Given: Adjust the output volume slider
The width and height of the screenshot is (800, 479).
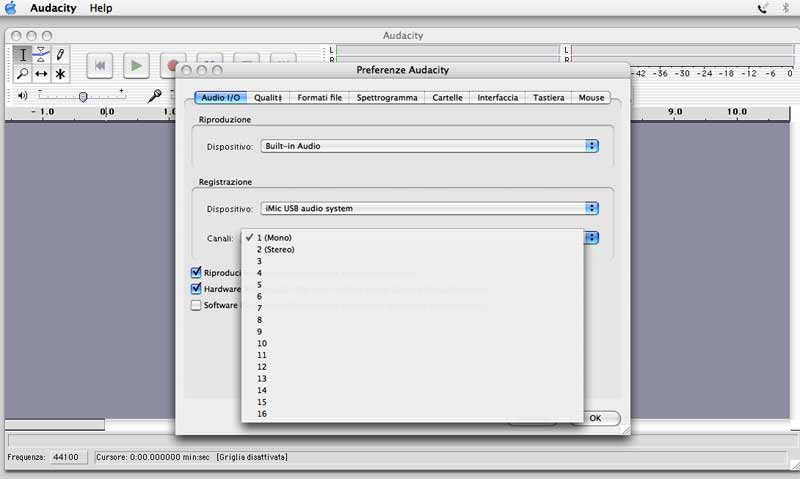Looking at the screenshot, I should click(x=83, y=96).
